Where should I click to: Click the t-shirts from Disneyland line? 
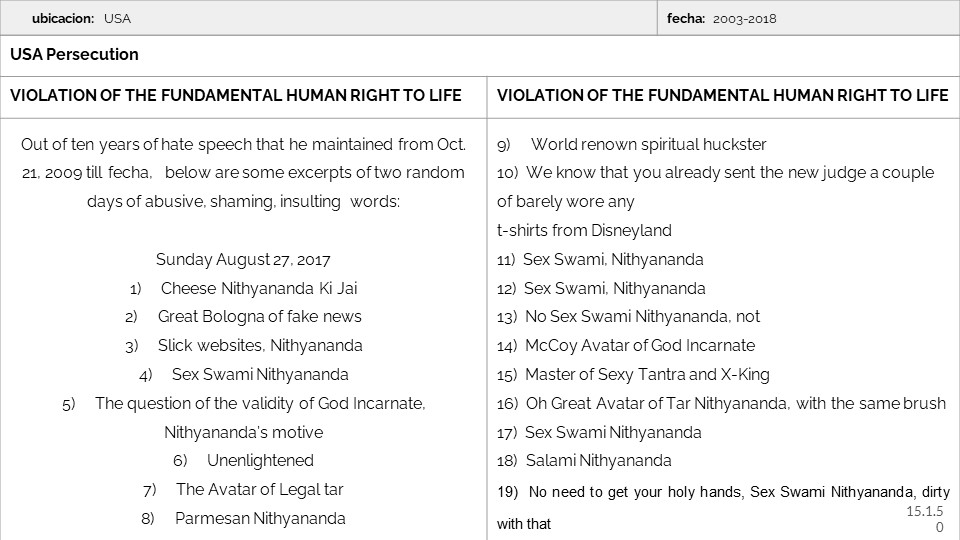[584, 231]
